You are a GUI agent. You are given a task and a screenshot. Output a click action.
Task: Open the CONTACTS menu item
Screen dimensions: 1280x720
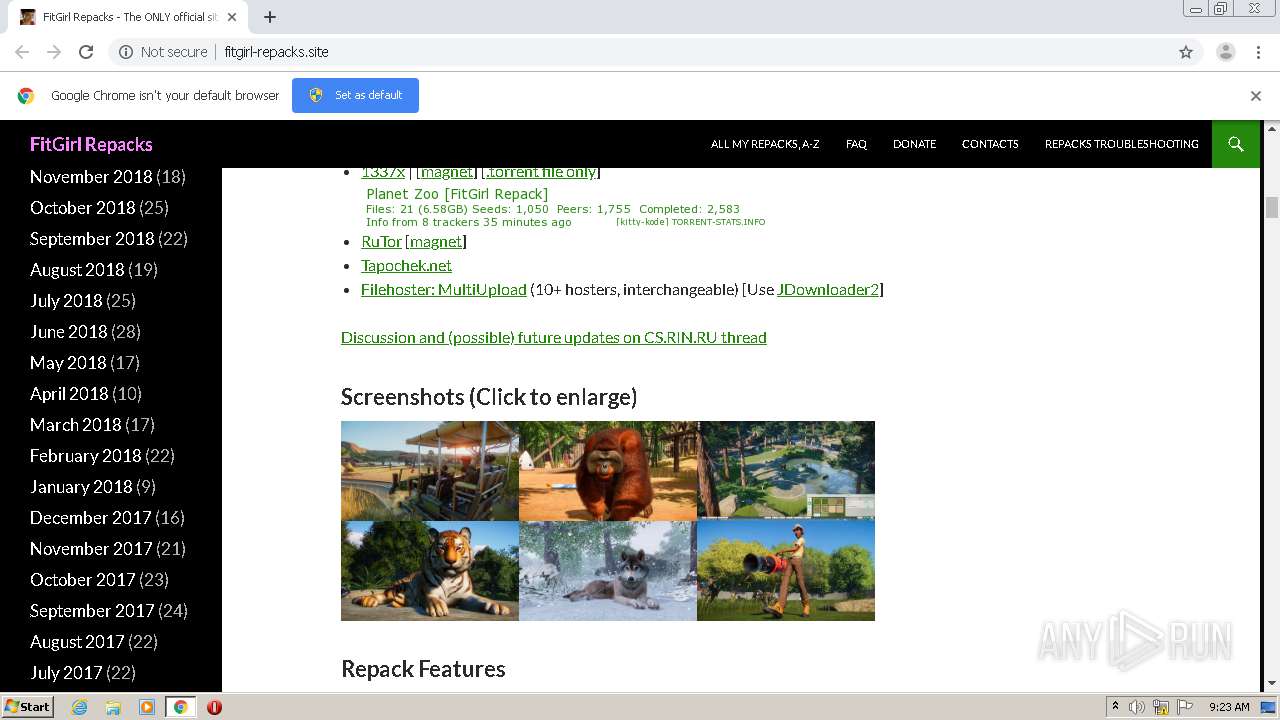[990, 144]
